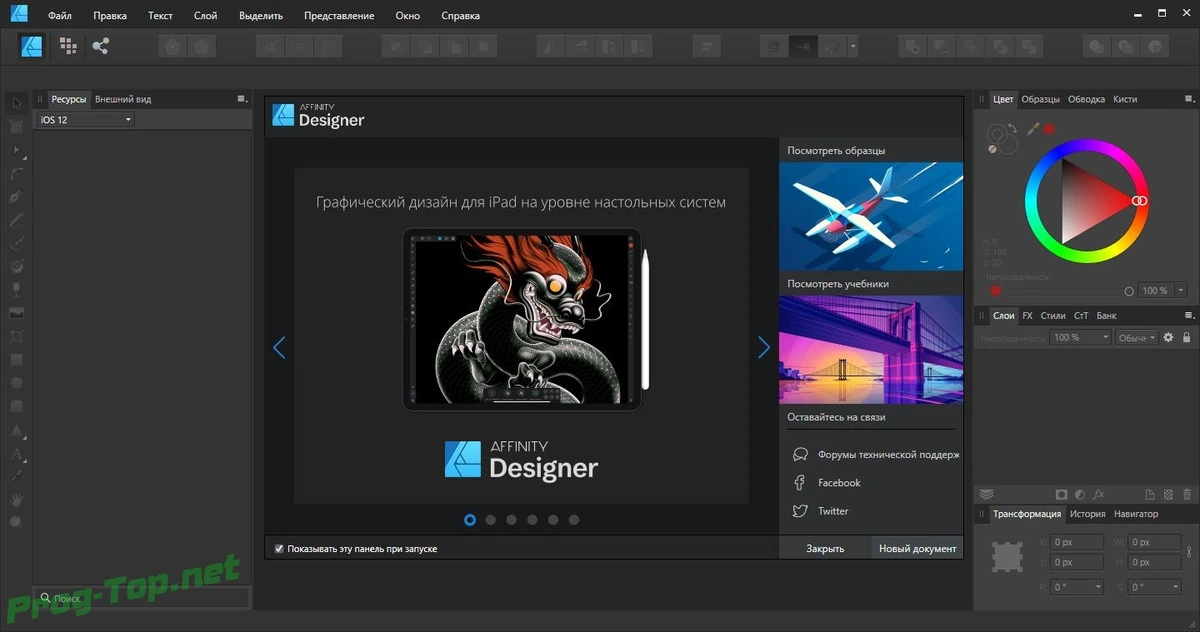This screenshot has width=1200, height=632.
Task: Select the second carousel page dot
Action: point(491,520)
